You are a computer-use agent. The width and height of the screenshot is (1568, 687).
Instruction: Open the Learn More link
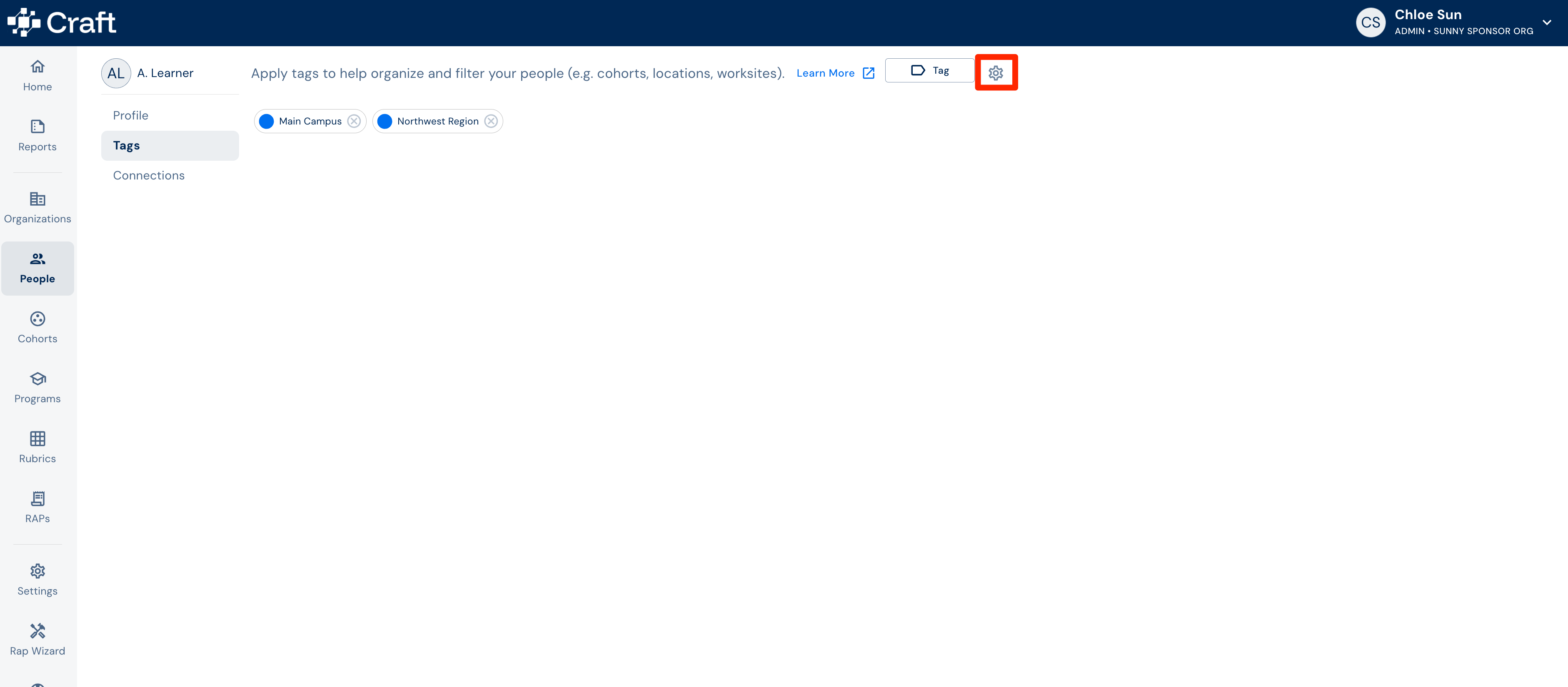tap(835, 73)
